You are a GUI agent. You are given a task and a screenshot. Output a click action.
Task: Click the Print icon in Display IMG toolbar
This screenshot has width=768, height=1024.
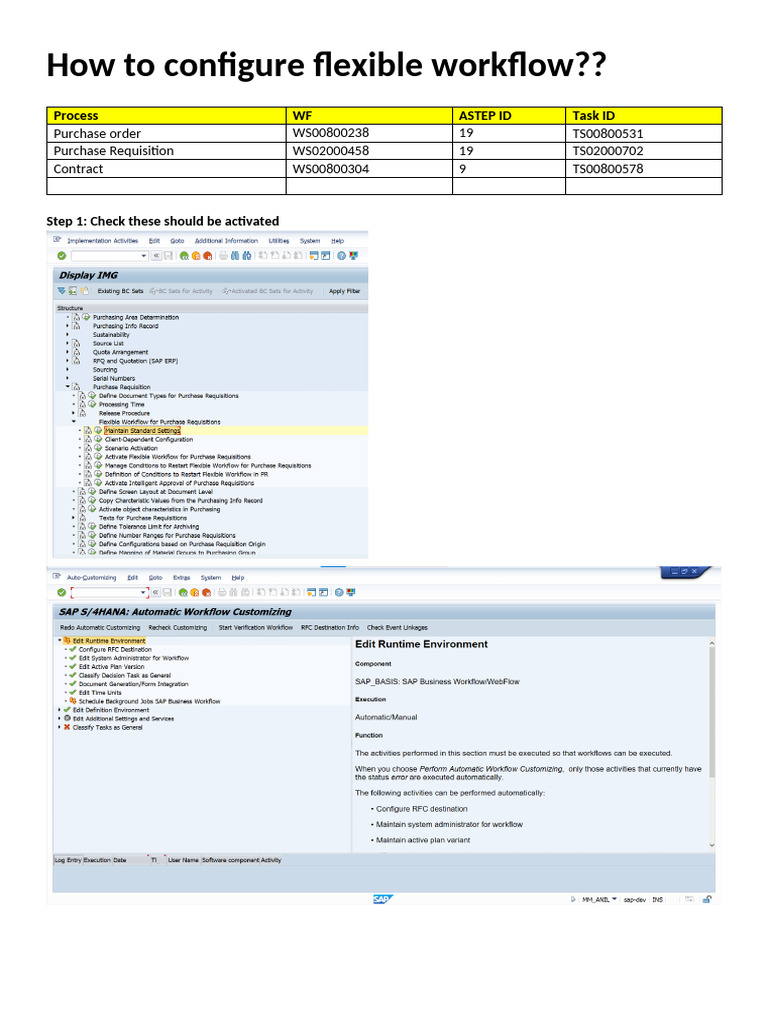tap(223, 256)
